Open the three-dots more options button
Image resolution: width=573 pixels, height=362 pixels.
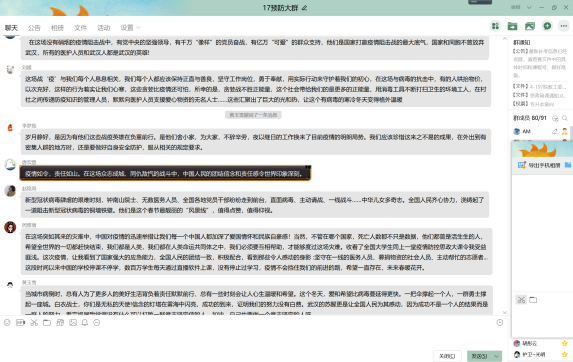click(564, 26)
